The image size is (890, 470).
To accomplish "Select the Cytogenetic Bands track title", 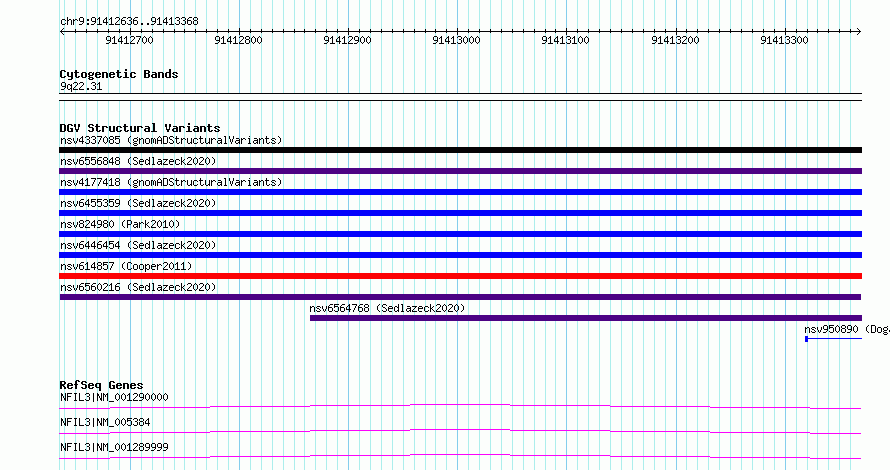I will 119,74.
